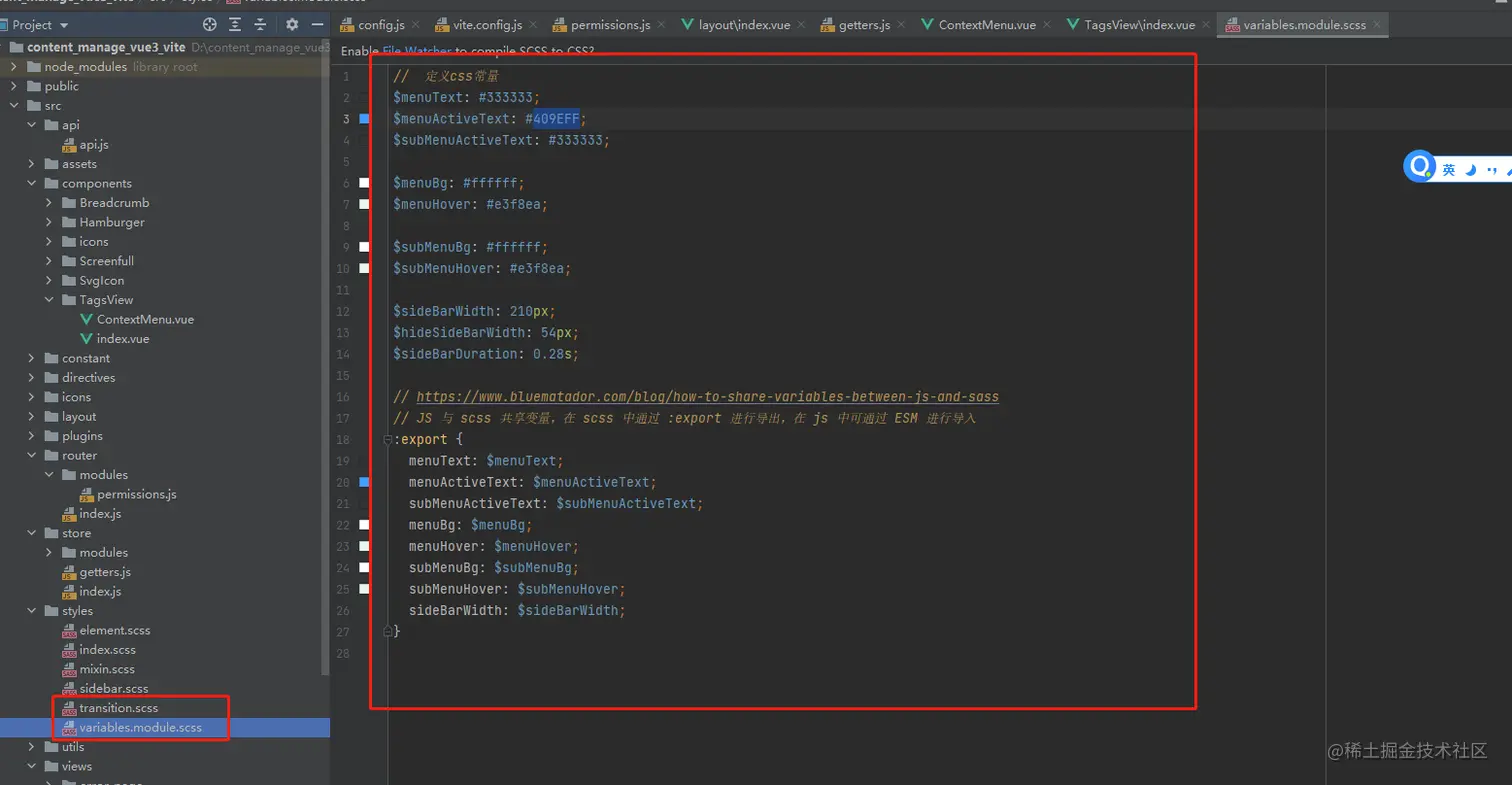Close the config.js editor tab
The height and width of the screenshot is (785, 1512).
[x=418, y=25]
